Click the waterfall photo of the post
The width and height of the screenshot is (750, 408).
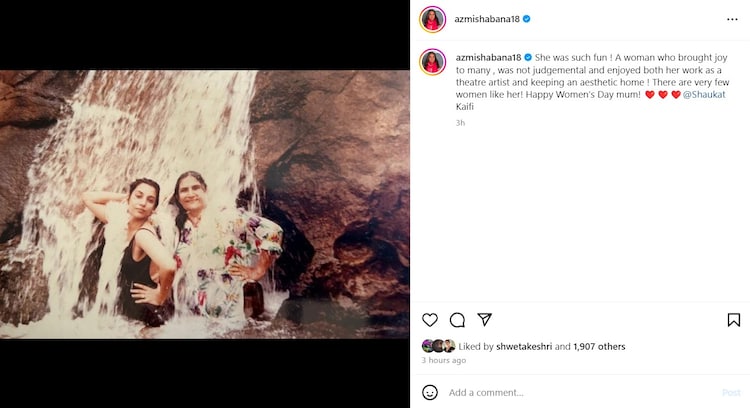tap(205, 204)
